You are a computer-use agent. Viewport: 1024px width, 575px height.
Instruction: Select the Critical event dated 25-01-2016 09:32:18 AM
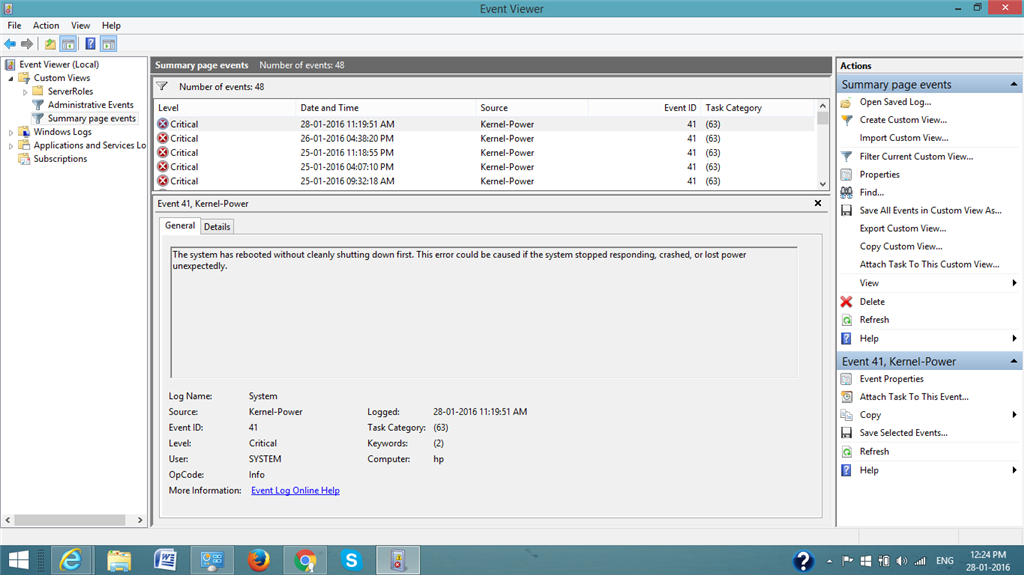pos(484,182)
